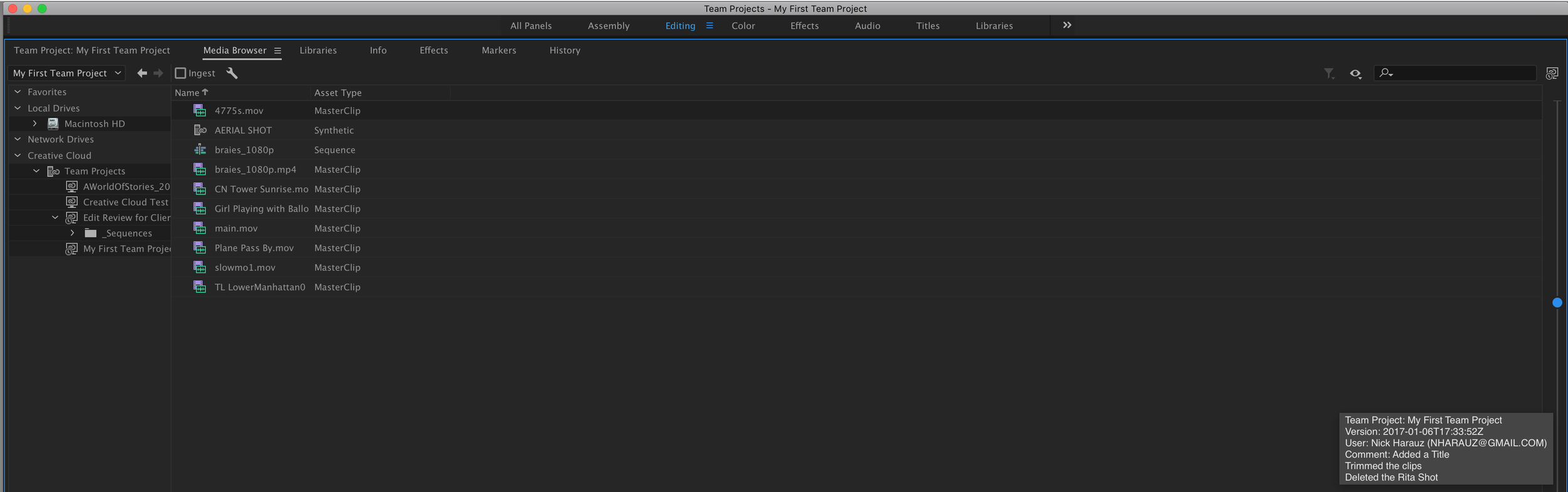Click the AERIAL SHOT synthetic icon

click(x=199, y=130)
